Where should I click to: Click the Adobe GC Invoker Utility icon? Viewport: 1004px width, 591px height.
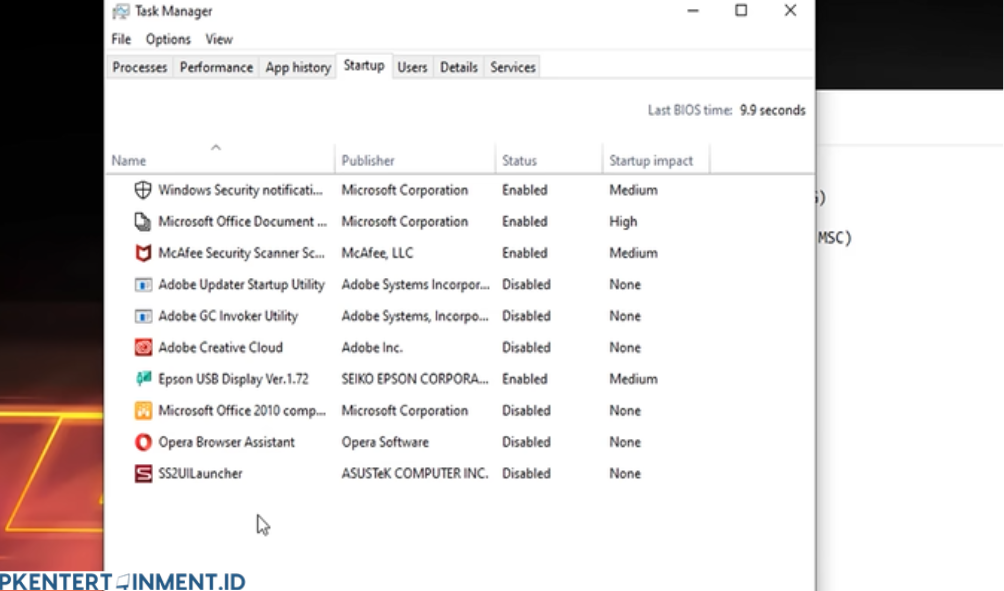click(x=143, y=316)
